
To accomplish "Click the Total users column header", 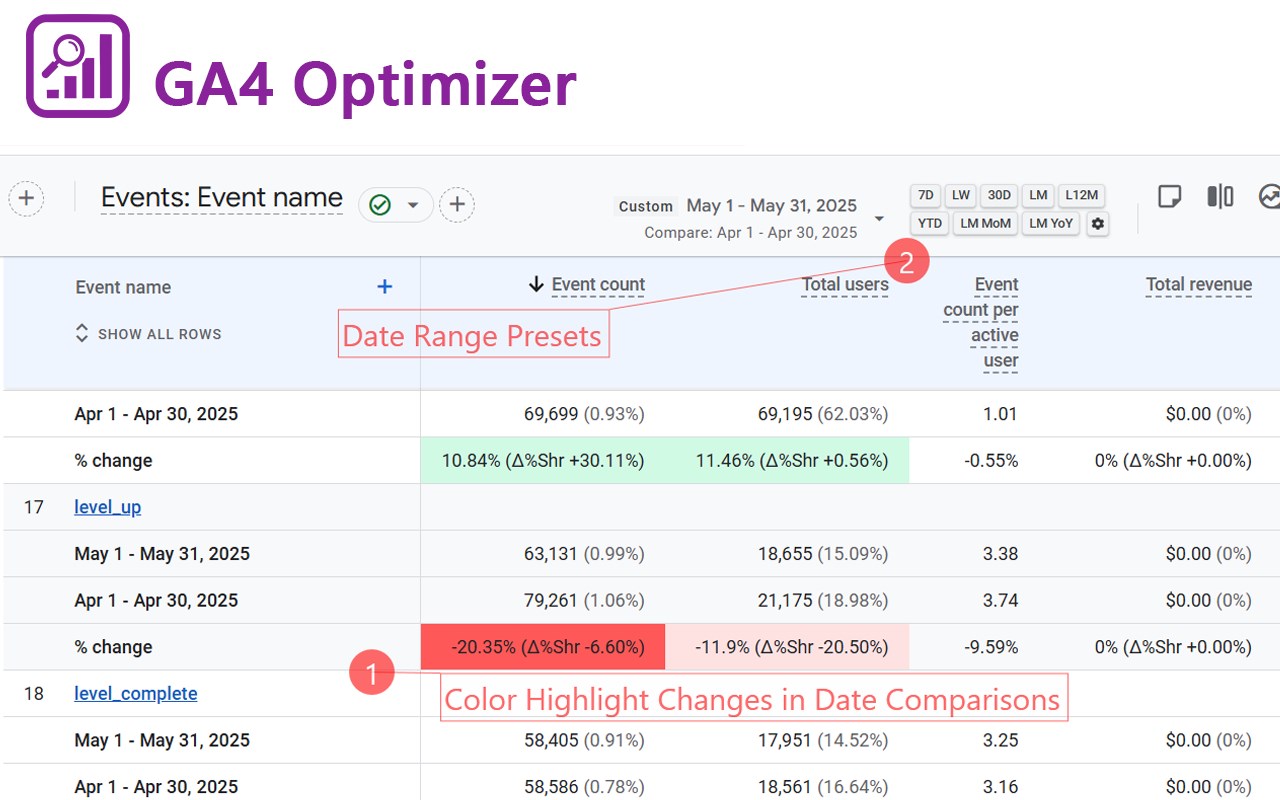I will pos(845,285).
